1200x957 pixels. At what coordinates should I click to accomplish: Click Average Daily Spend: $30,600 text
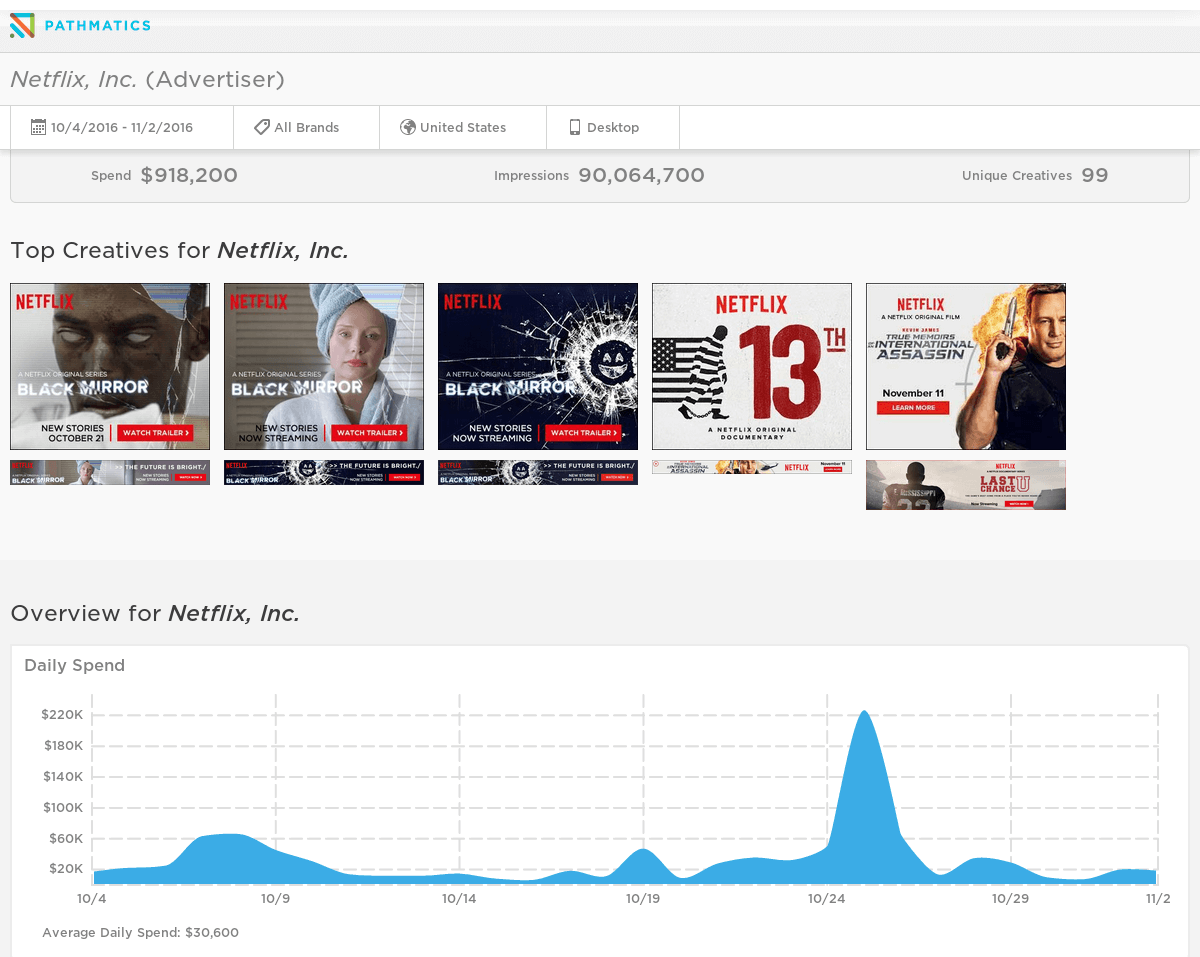[140, 932]
